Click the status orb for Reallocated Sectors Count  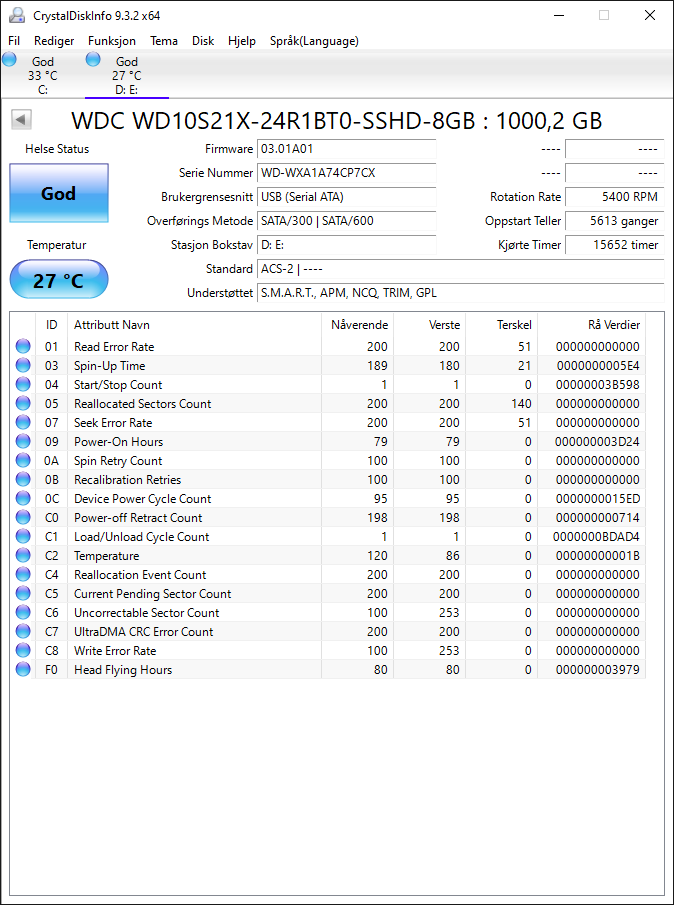pyautogui.click(x=23, y=403)
